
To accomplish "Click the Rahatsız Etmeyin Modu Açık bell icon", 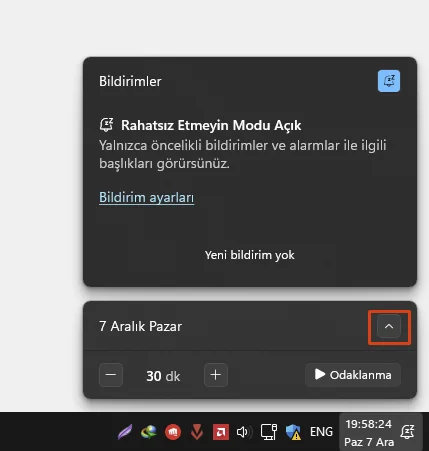I will pos(106,125).
